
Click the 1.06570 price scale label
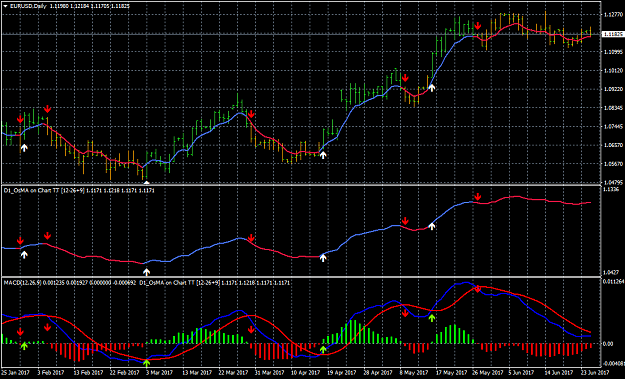(x=613, y=145)
